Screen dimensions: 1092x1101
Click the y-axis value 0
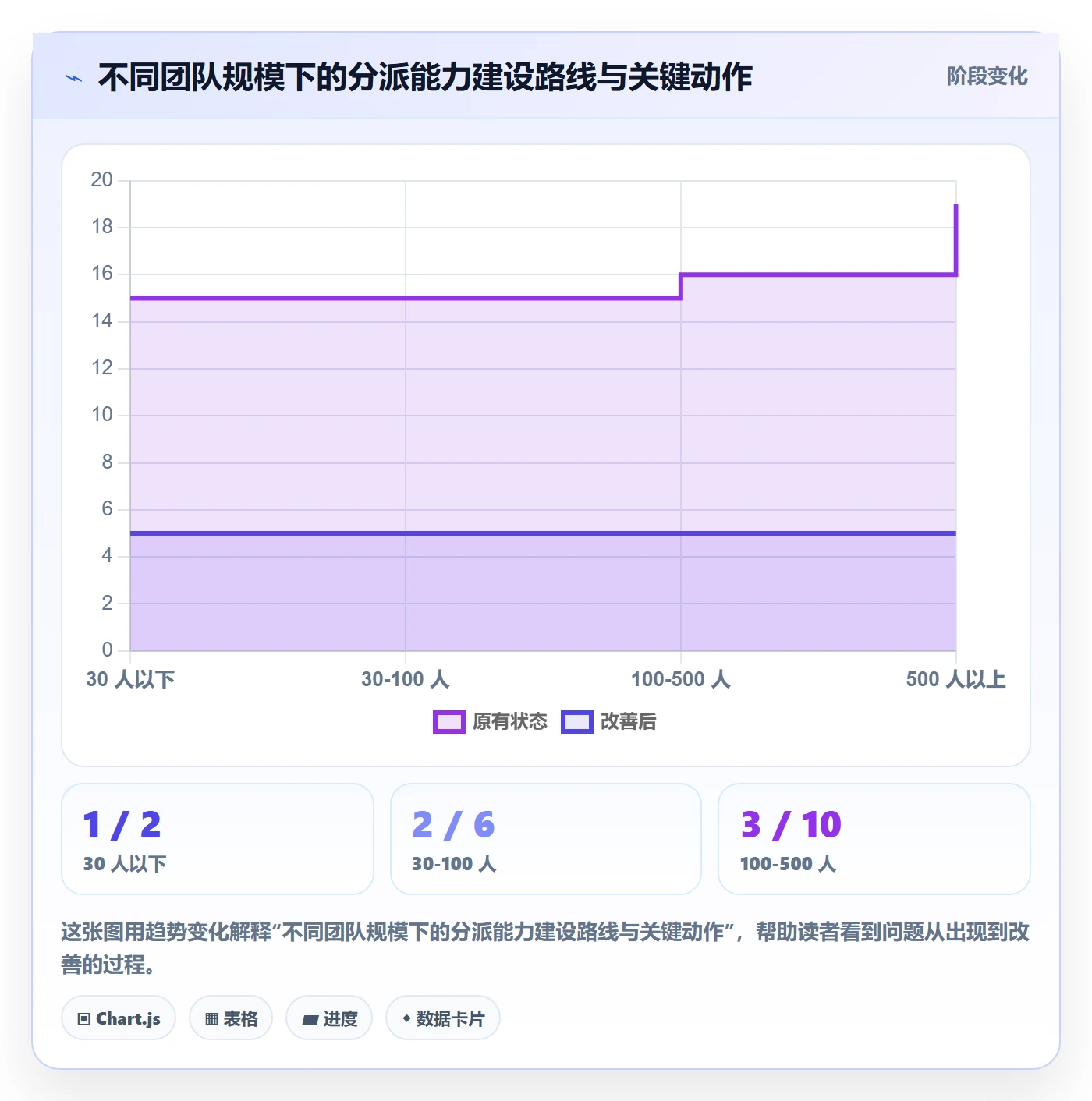pyautogui.click(x=108, y=650)
